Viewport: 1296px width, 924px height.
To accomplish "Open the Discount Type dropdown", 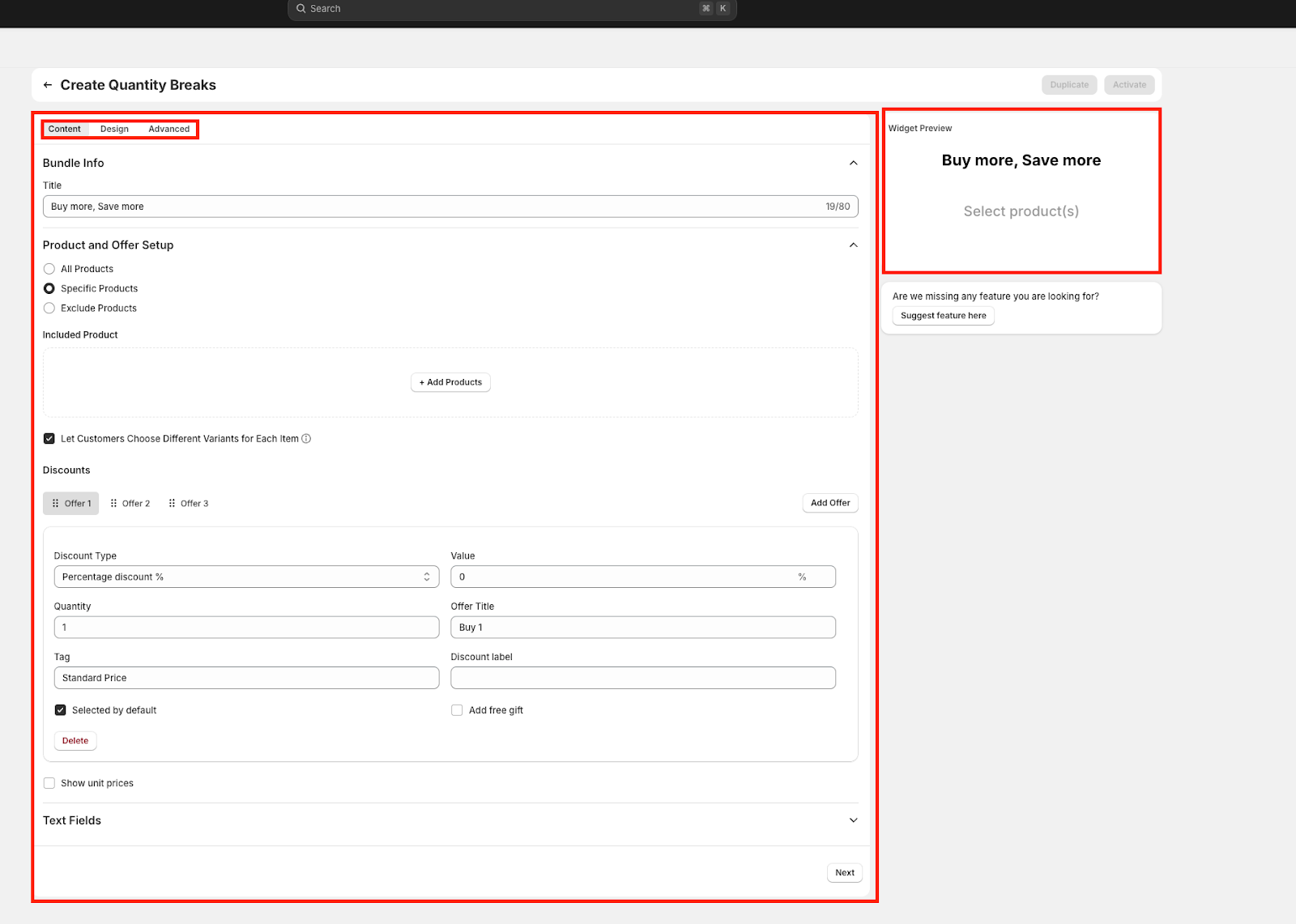I will tap(246, 577).
